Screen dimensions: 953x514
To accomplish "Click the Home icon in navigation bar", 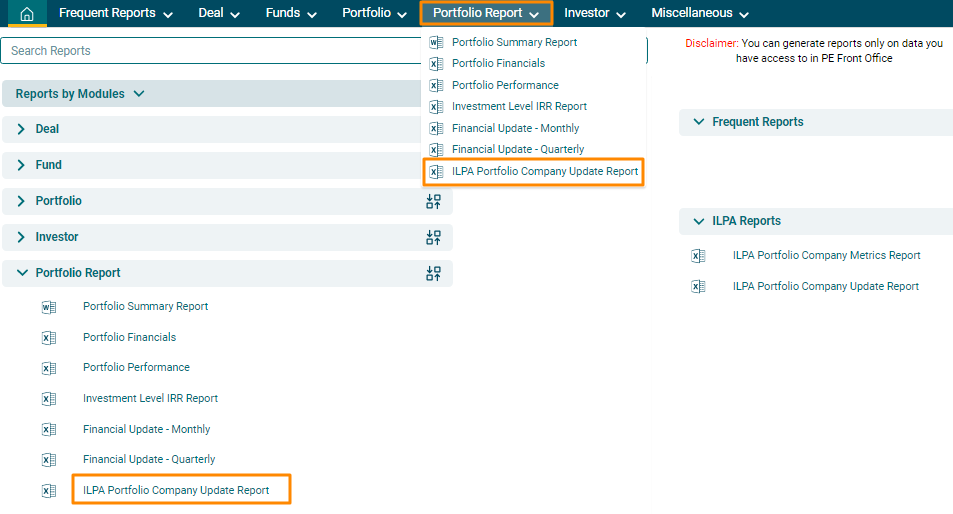I will 27,13.
